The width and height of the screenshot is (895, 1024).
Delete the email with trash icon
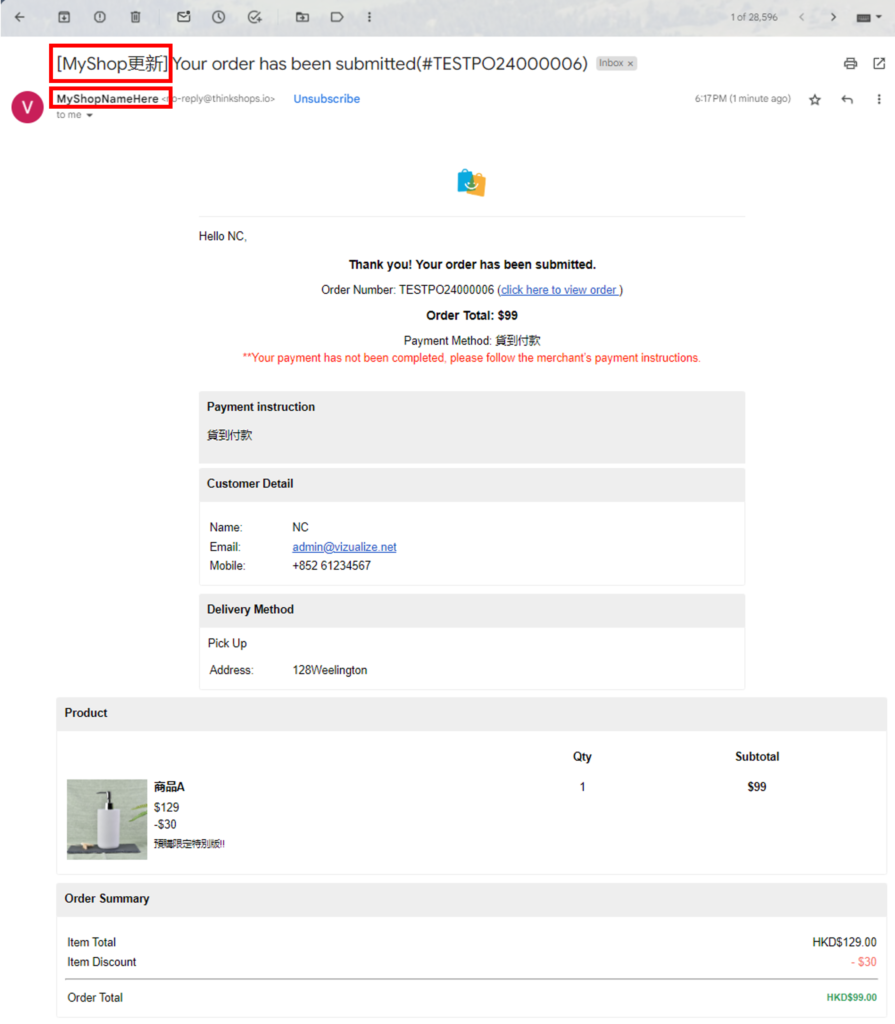pos(136,17)
